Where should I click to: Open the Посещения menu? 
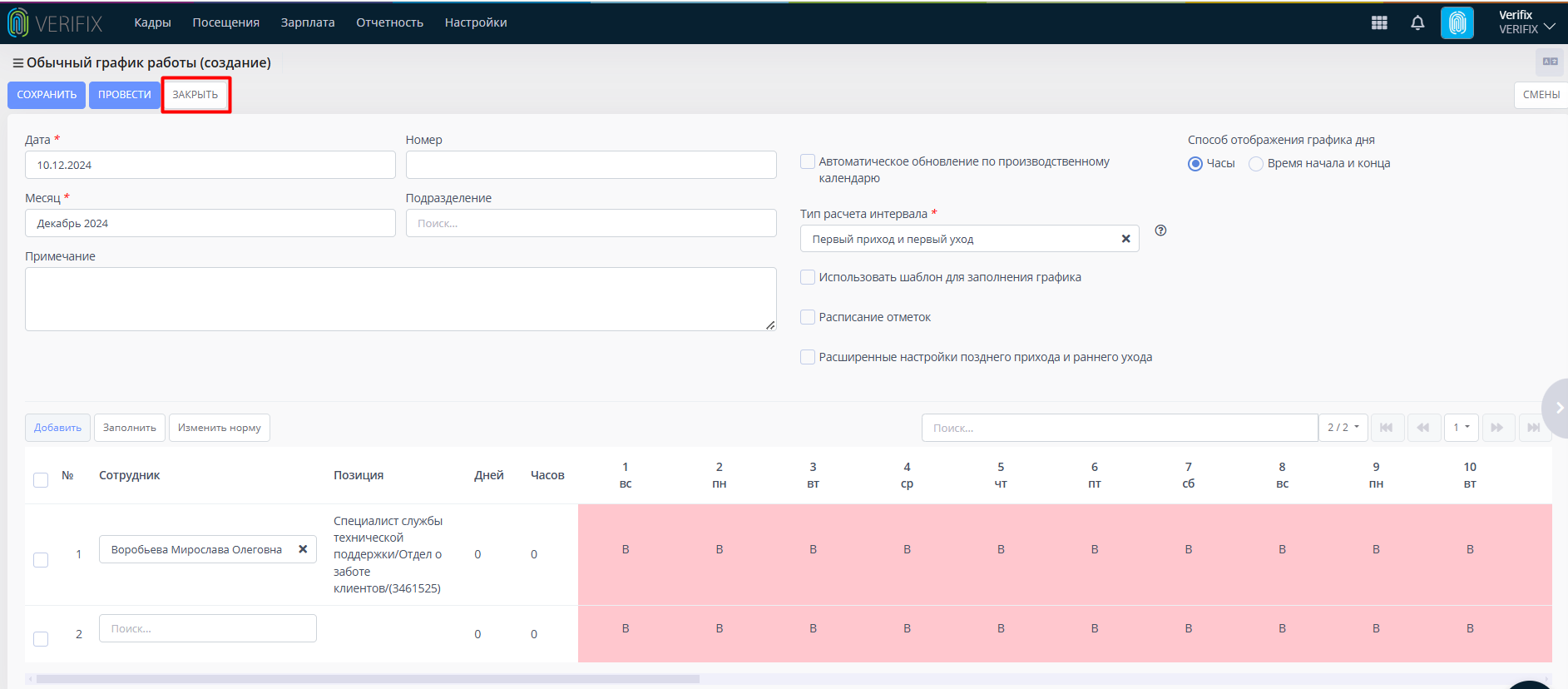225,22
